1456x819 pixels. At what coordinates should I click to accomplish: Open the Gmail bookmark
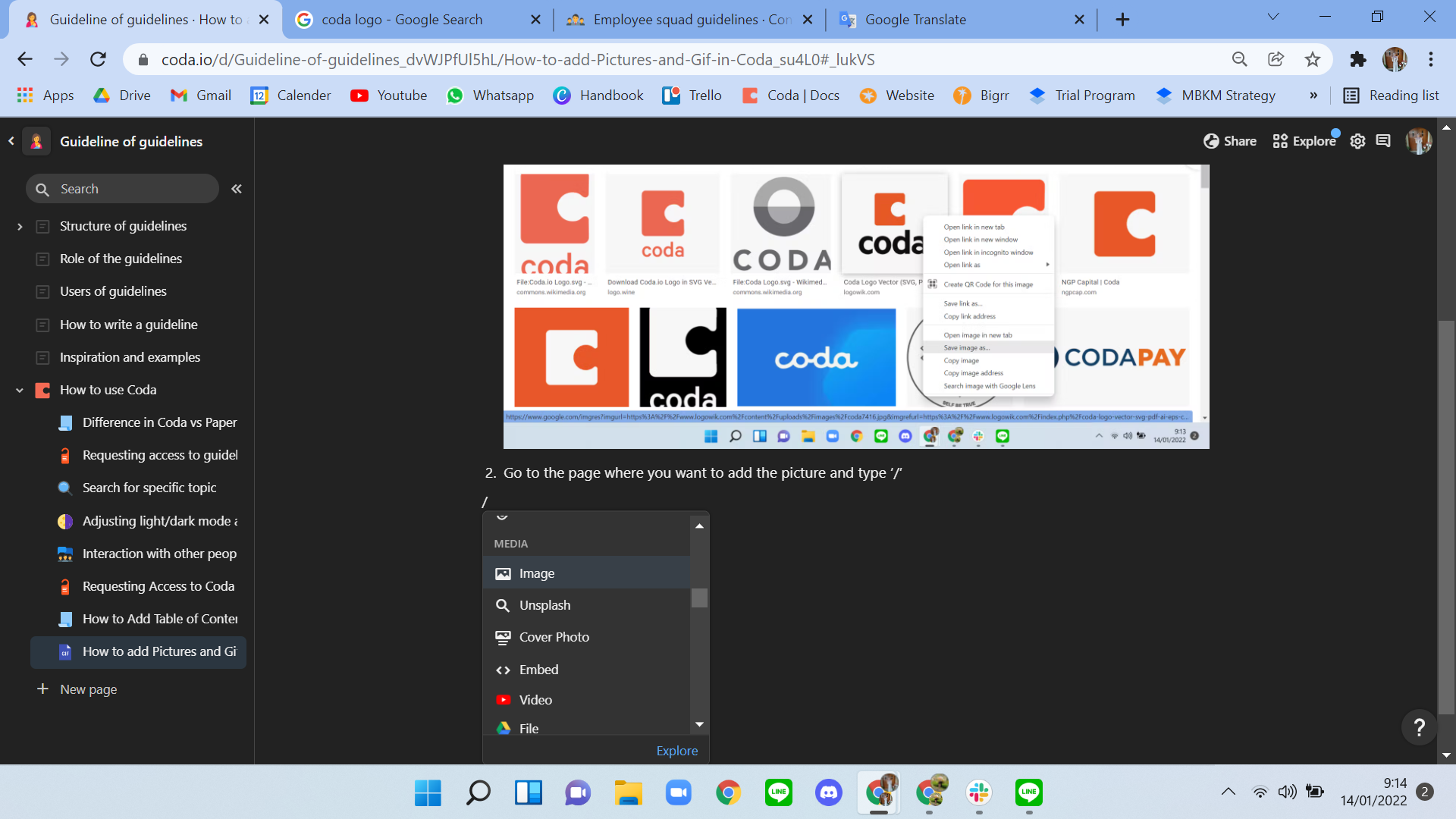tap(201, 95)
